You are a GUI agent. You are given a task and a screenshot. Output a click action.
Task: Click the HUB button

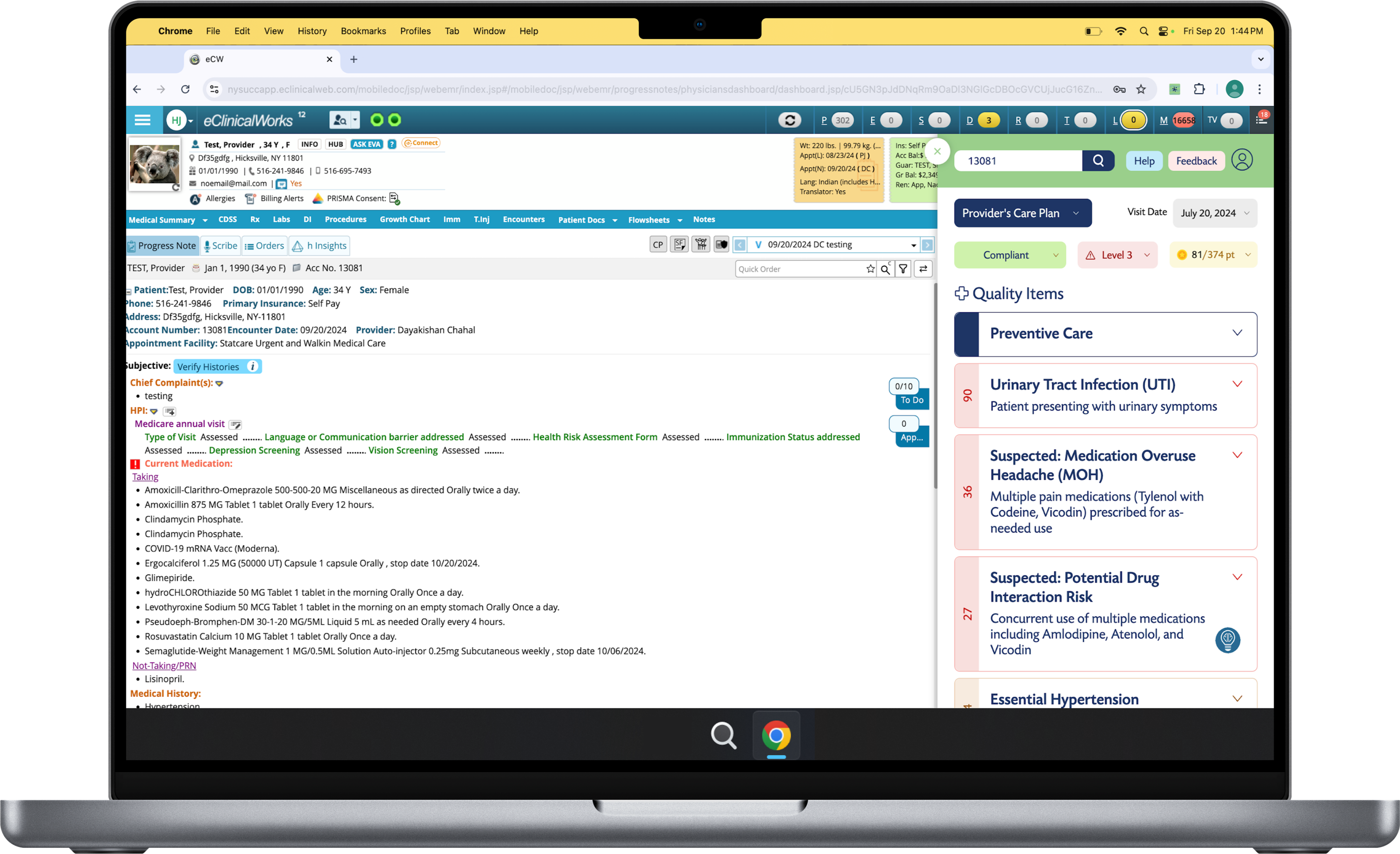[336, 144]
